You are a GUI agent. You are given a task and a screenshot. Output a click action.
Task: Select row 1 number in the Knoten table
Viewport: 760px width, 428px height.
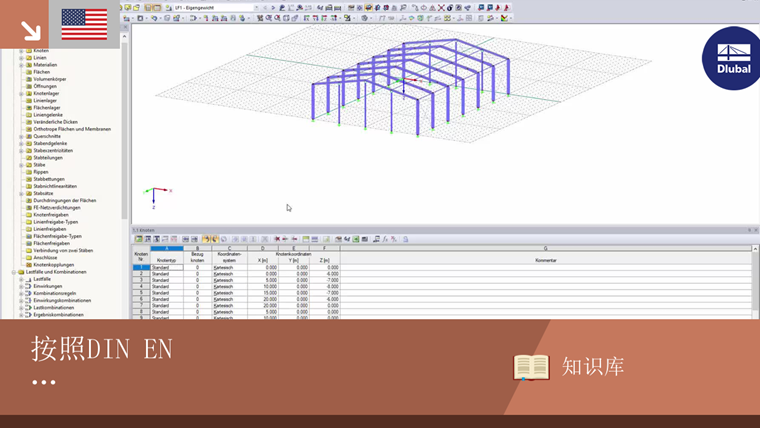[x=141, y=267]
